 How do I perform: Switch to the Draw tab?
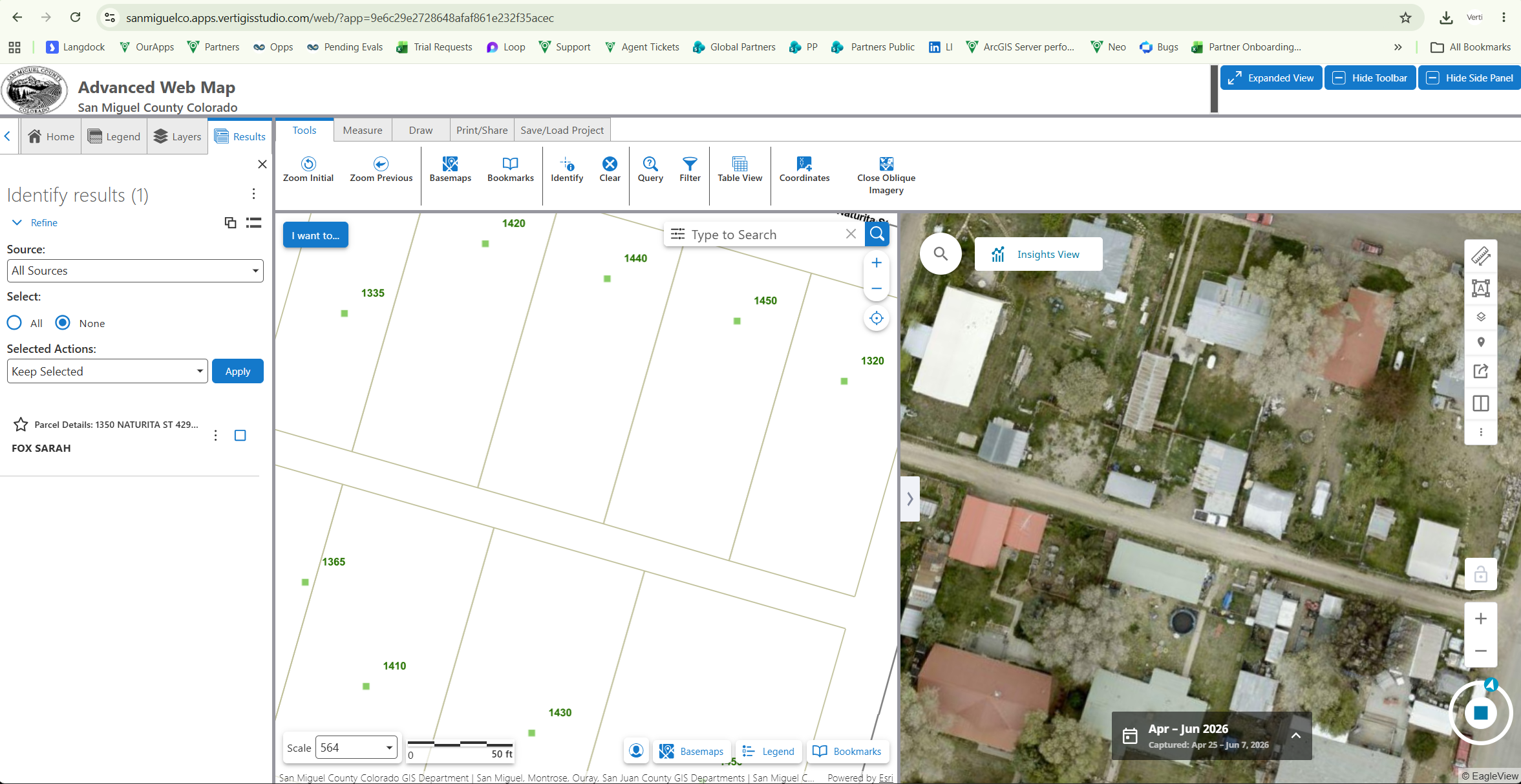tap(421, 130)
